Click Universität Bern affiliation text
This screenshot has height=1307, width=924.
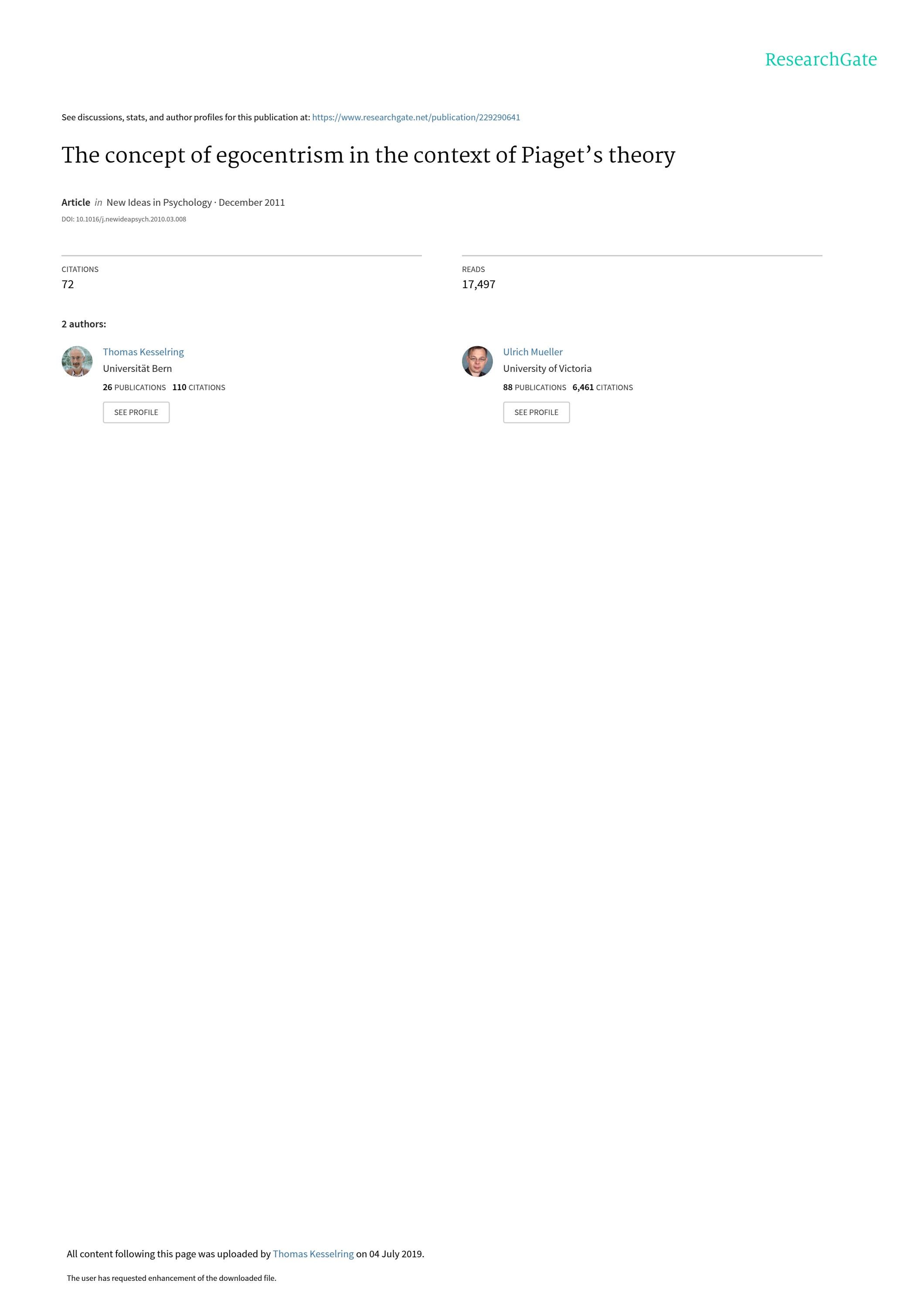coord(137,368)
